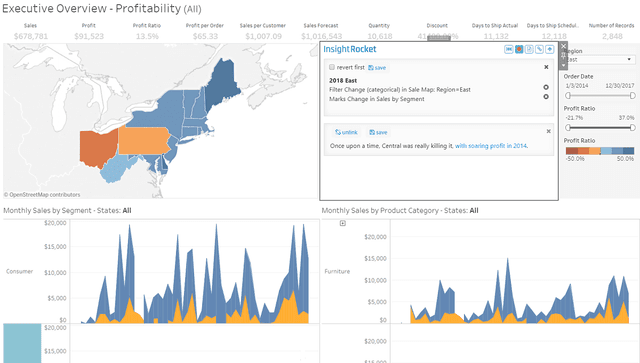Image resolution: width=640 pixels, height=363 pixels.
Task: Click the unlink button in story card
Action: point(346,132)
